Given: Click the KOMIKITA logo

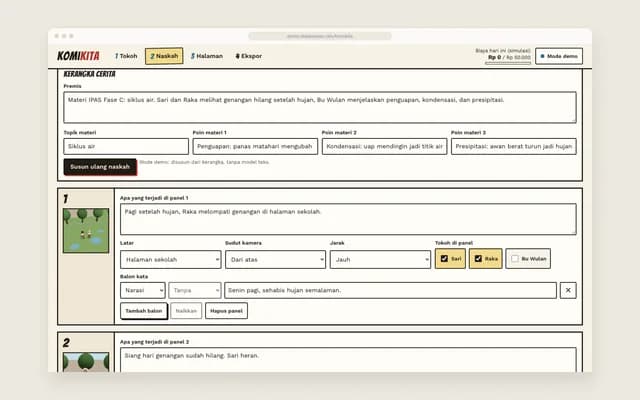Looking at the screenshot, I should coord(78,56).
